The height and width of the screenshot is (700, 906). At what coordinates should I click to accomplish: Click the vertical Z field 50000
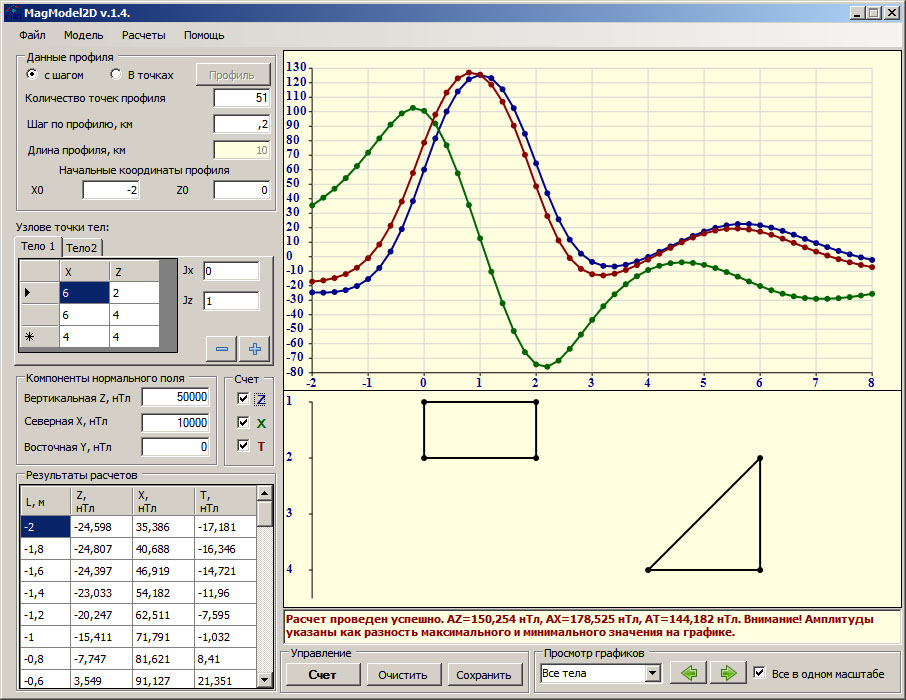point(176,397)
